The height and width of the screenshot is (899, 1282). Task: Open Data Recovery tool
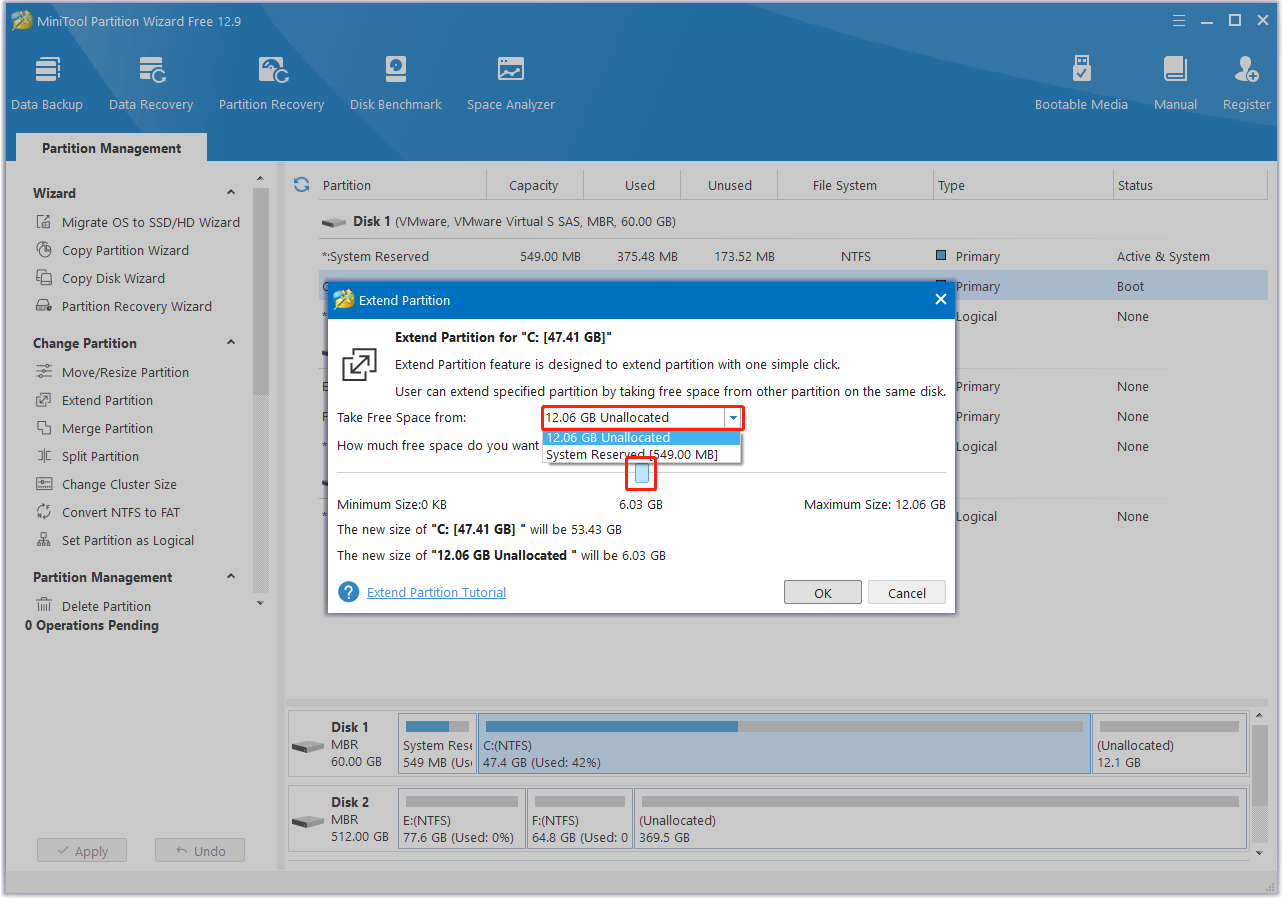pyautogui.click(x=151, y=83)
